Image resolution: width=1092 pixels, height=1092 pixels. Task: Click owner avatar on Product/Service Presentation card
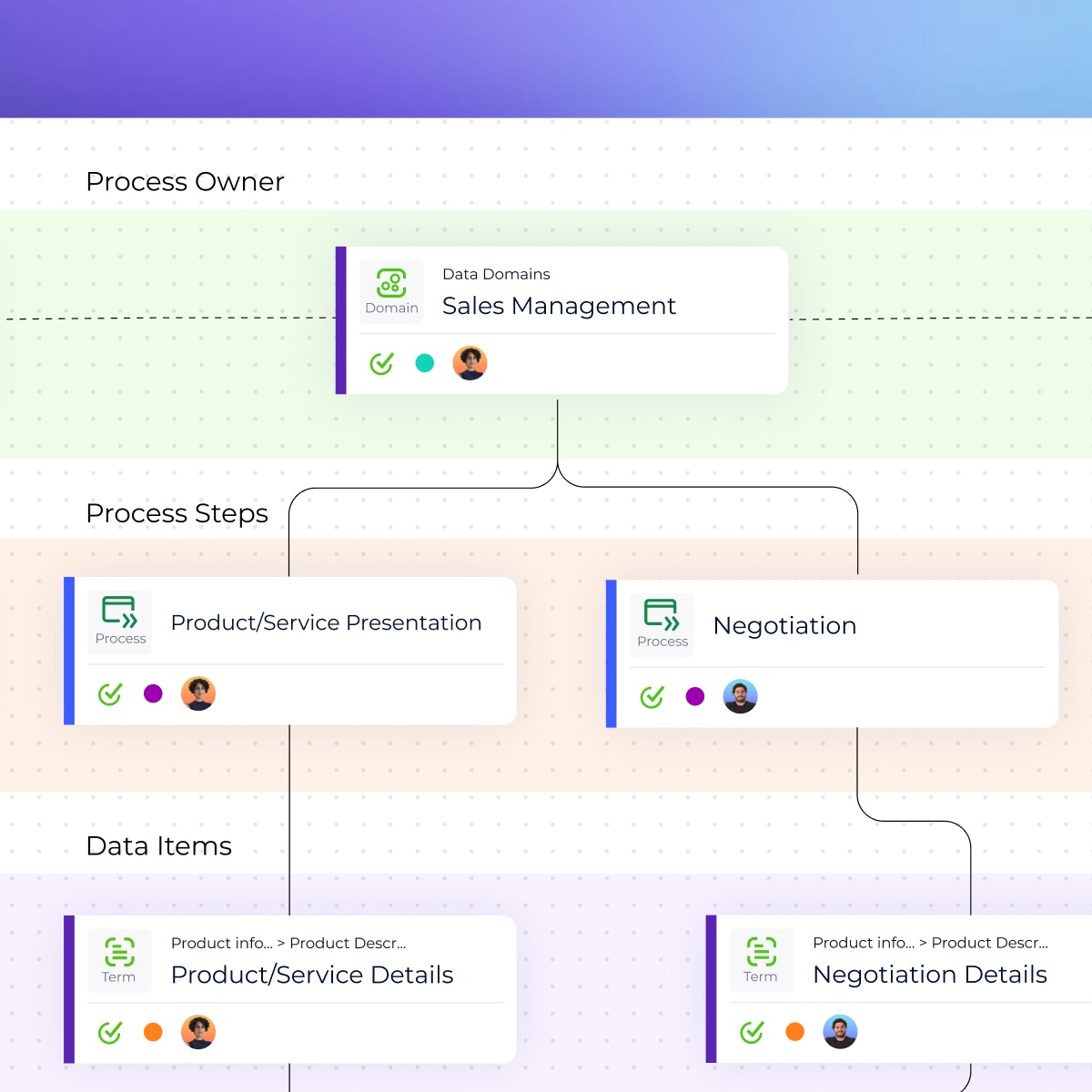198,693
